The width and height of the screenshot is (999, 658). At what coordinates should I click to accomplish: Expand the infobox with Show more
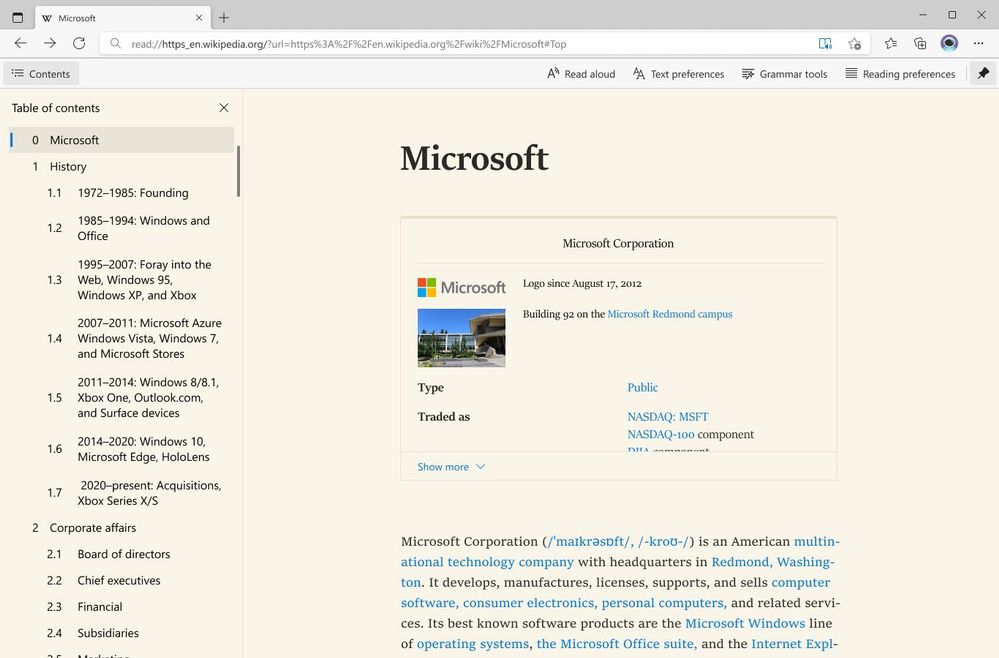click(x=451, y=467)
